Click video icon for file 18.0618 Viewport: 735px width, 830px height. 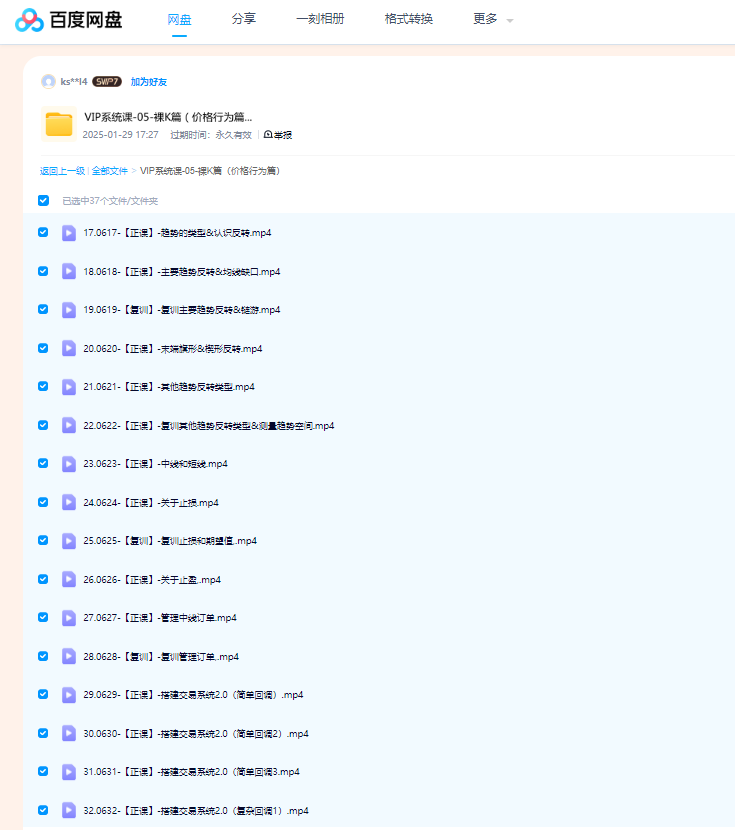(69, 272)
